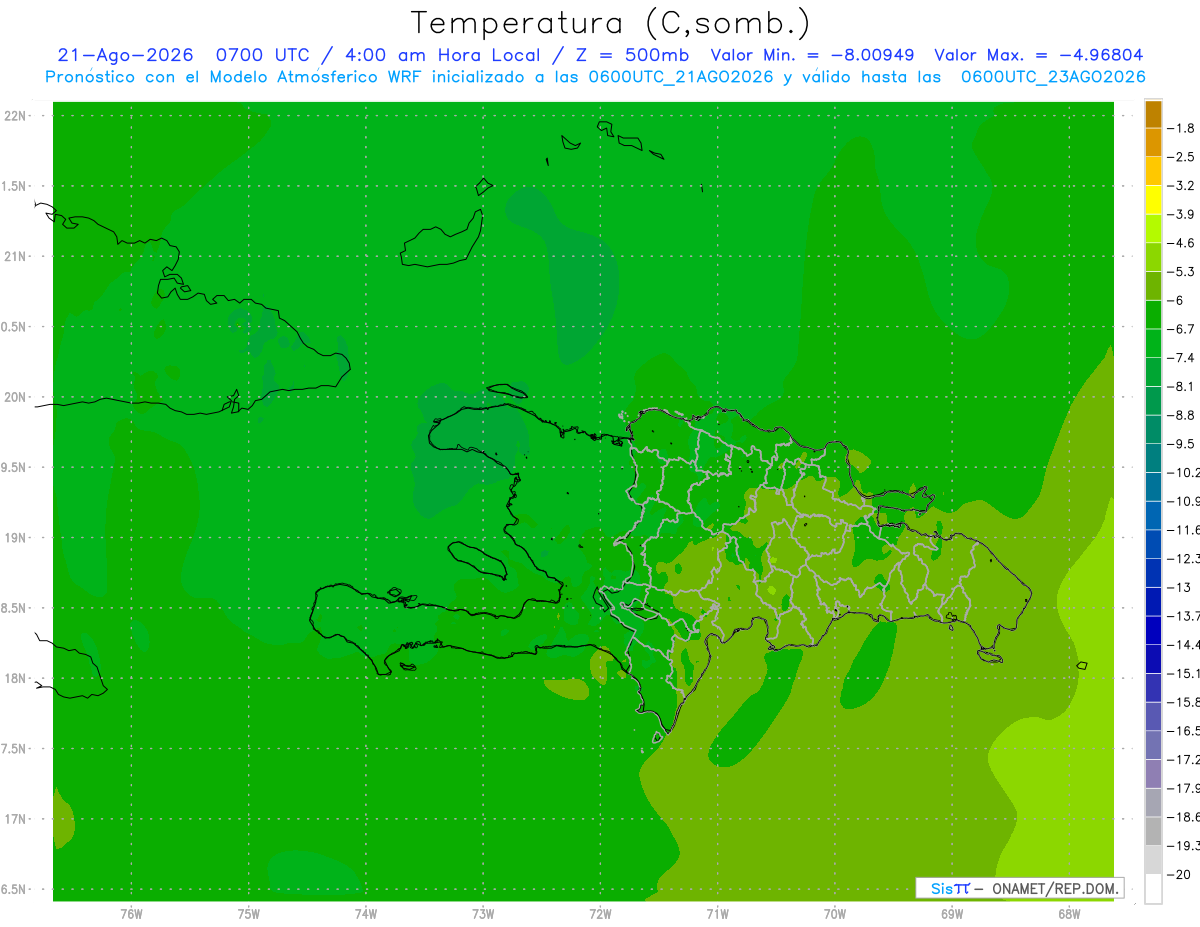The height and width of the screenshot is (927, 1200).
Task: Click the "-7.4" color bar label
Action: point(1181,357)
